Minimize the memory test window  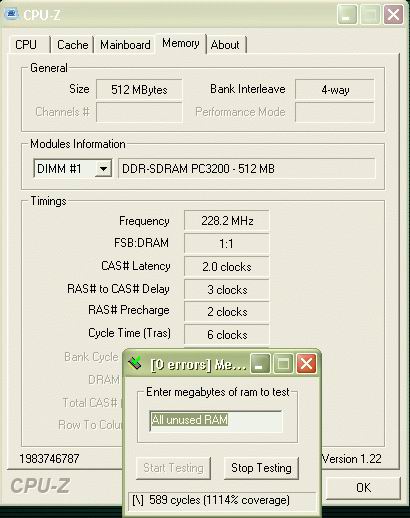260,363
